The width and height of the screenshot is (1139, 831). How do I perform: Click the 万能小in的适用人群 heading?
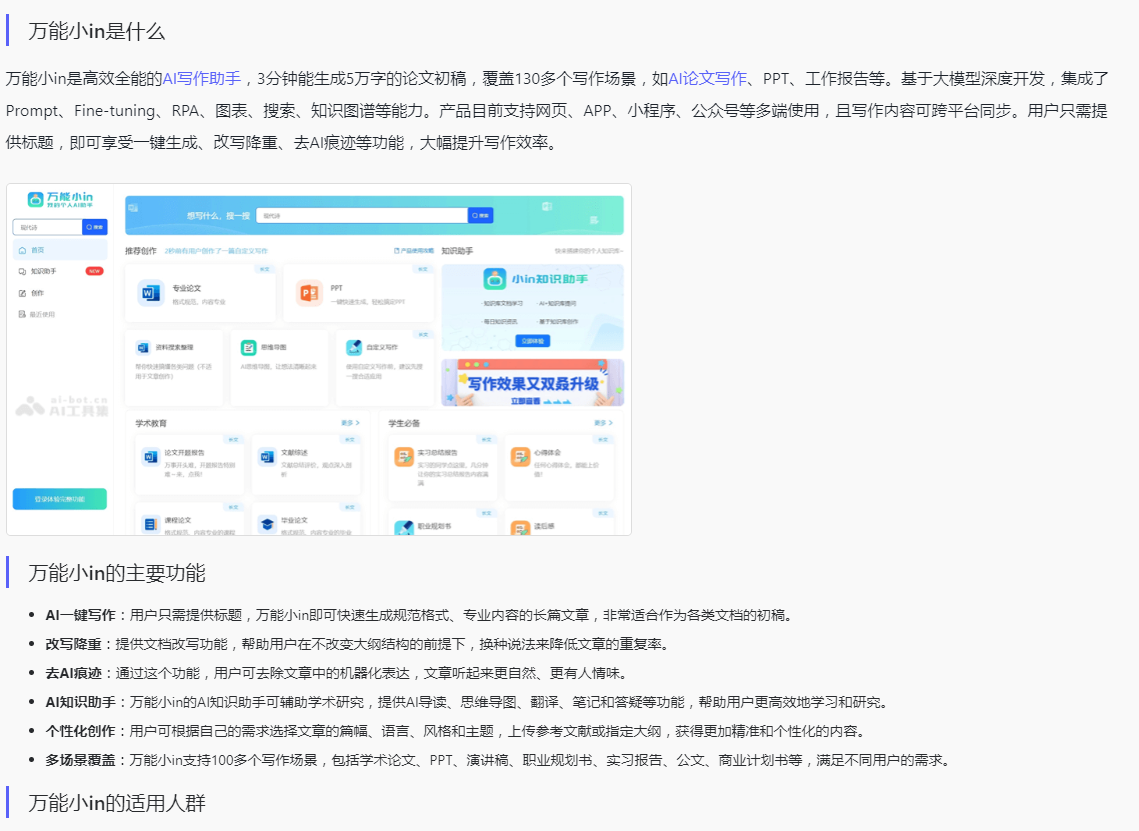click(117, 803)
